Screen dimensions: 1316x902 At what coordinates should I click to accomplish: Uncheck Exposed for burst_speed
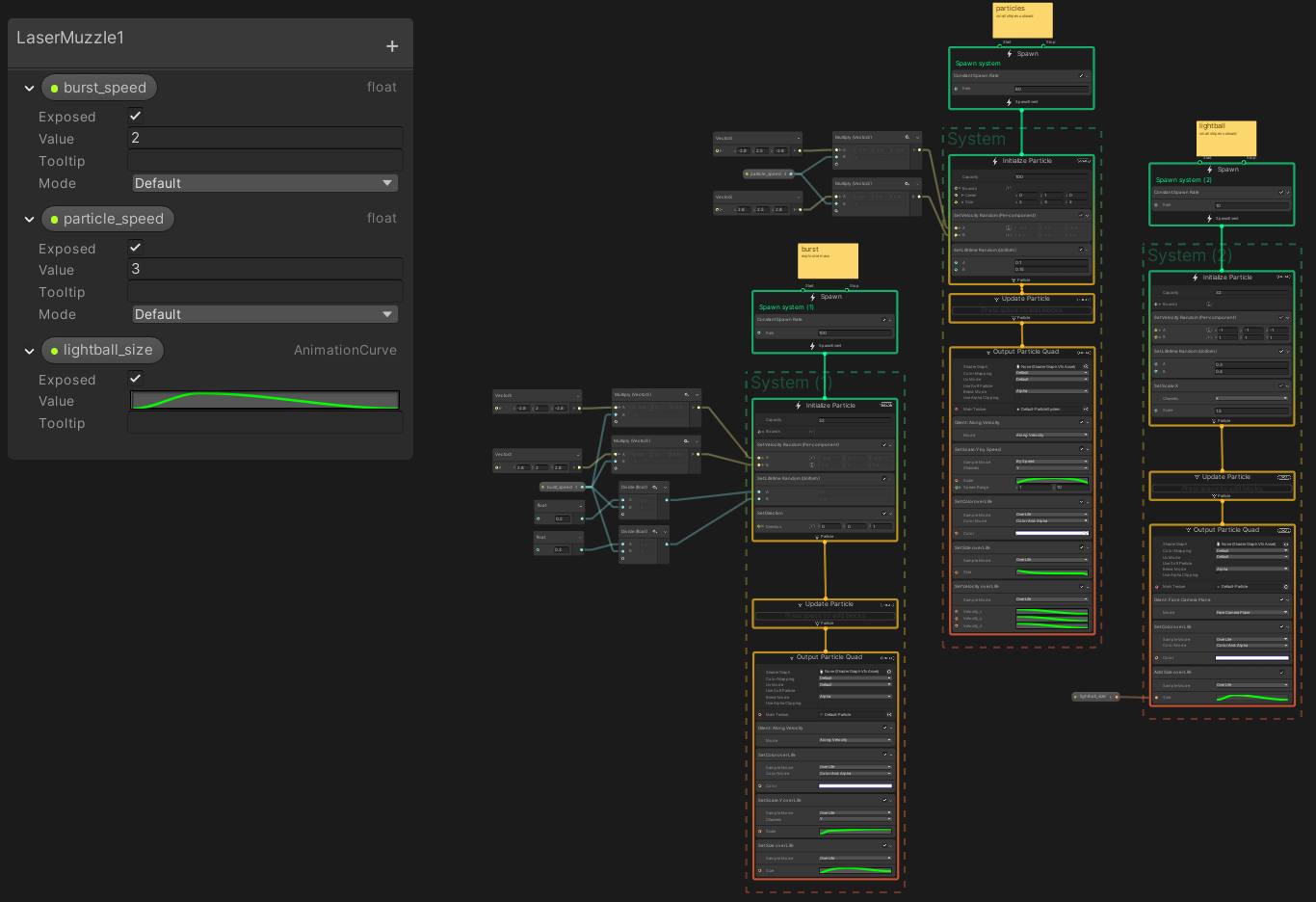[136, 116]
